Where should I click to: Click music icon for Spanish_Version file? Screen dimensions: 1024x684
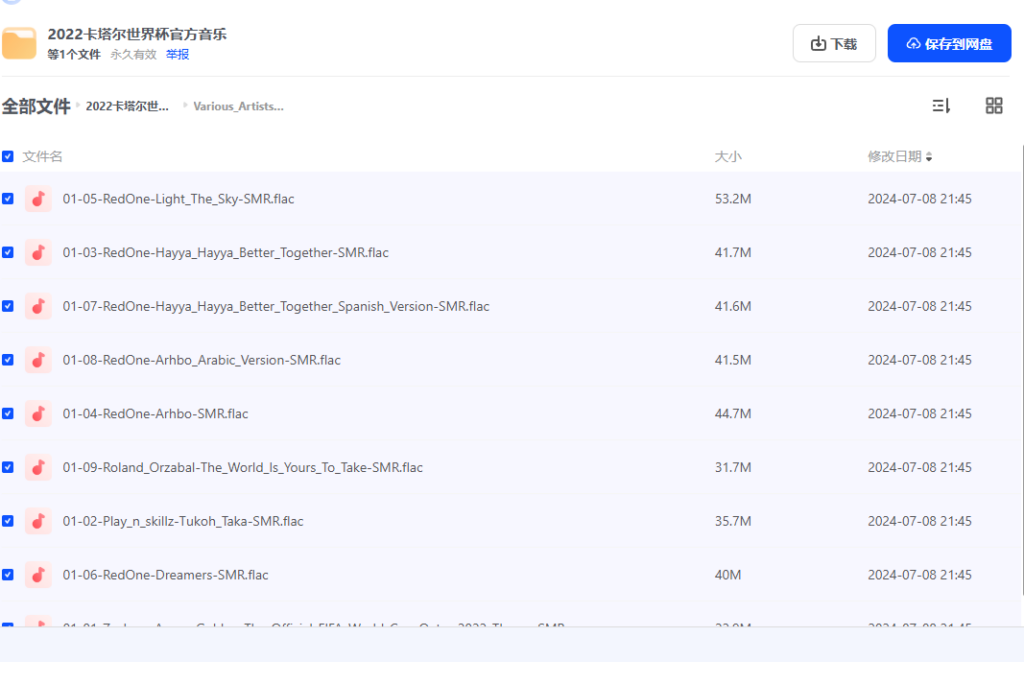[38, 306]
